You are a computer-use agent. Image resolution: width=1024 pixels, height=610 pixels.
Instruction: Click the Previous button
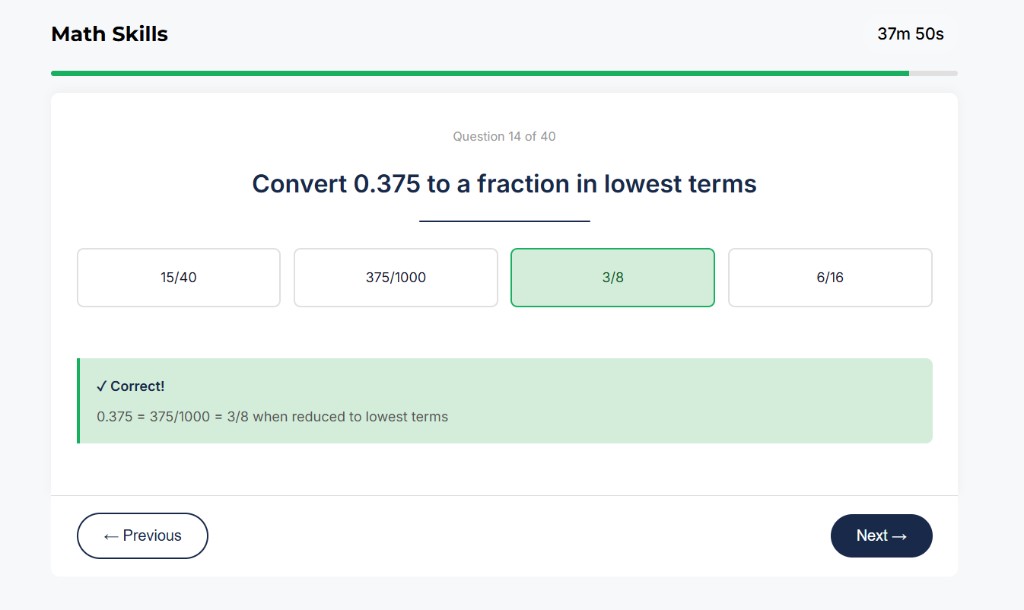coord(142,535)
